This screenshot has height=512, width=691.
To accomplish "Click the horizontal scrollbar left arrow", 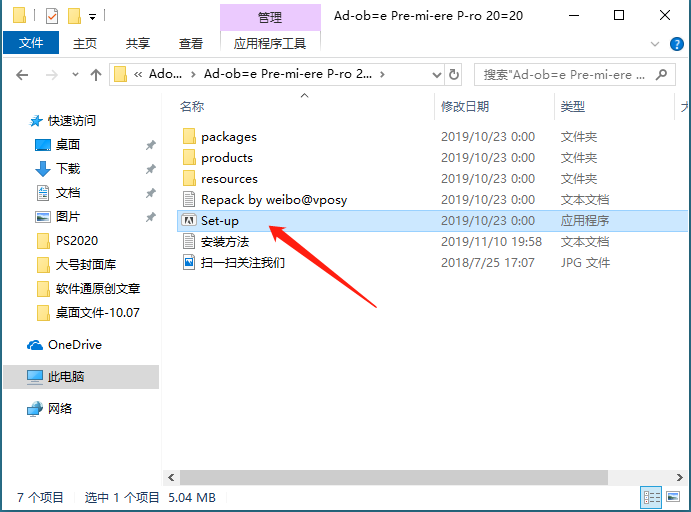I will click(x=171, y=478).
